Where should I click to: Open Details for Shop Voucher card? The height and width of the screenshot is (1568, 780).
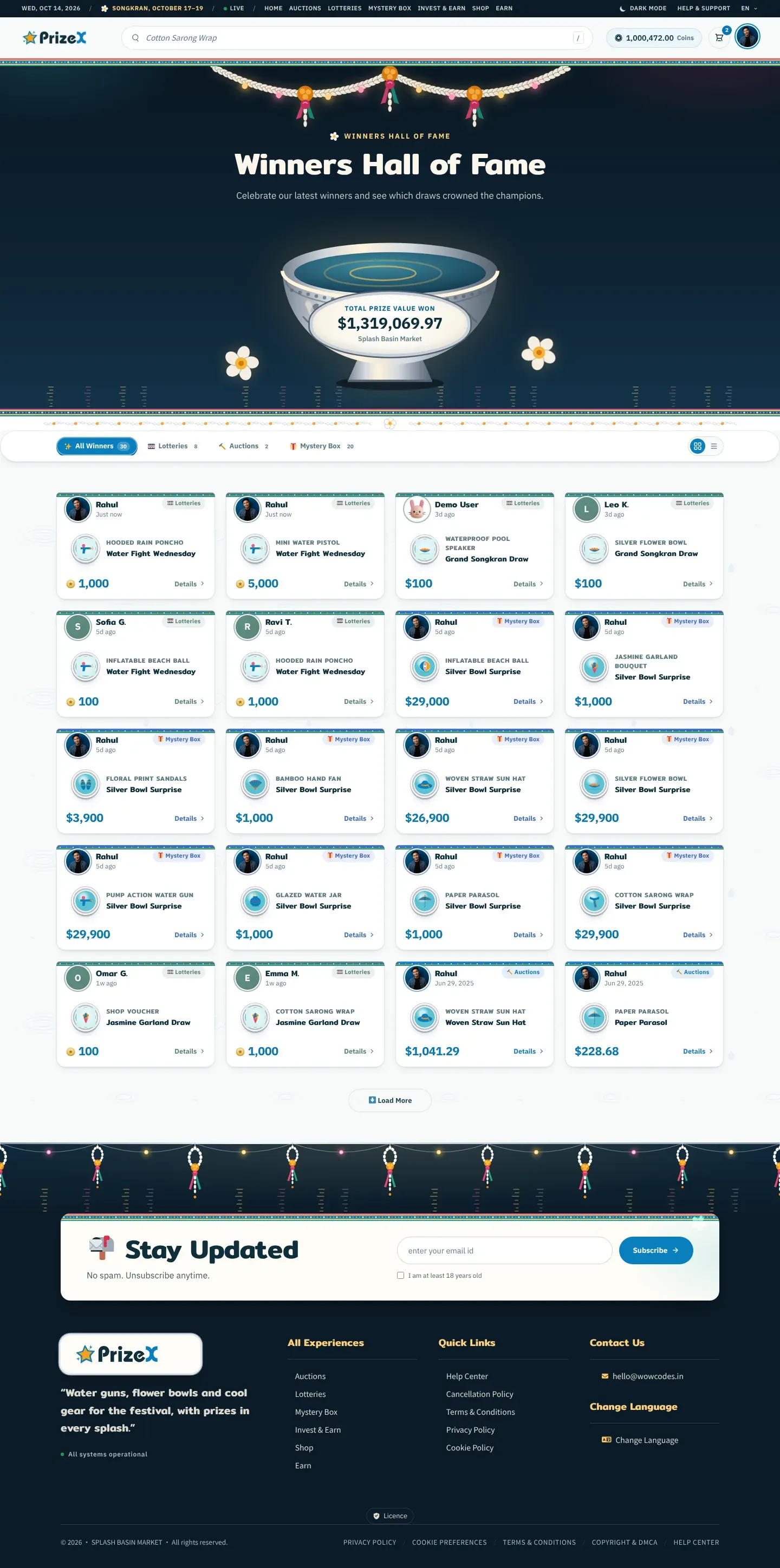pos(190,1051)
